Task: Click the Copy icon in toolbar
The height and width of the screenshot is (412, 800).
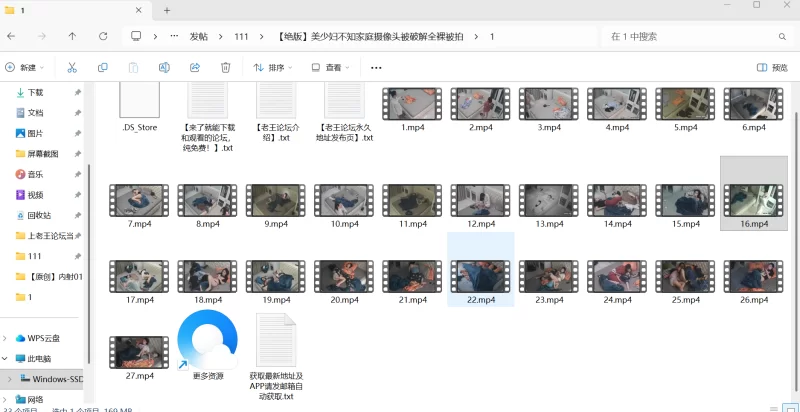Action: coord(103,68)
